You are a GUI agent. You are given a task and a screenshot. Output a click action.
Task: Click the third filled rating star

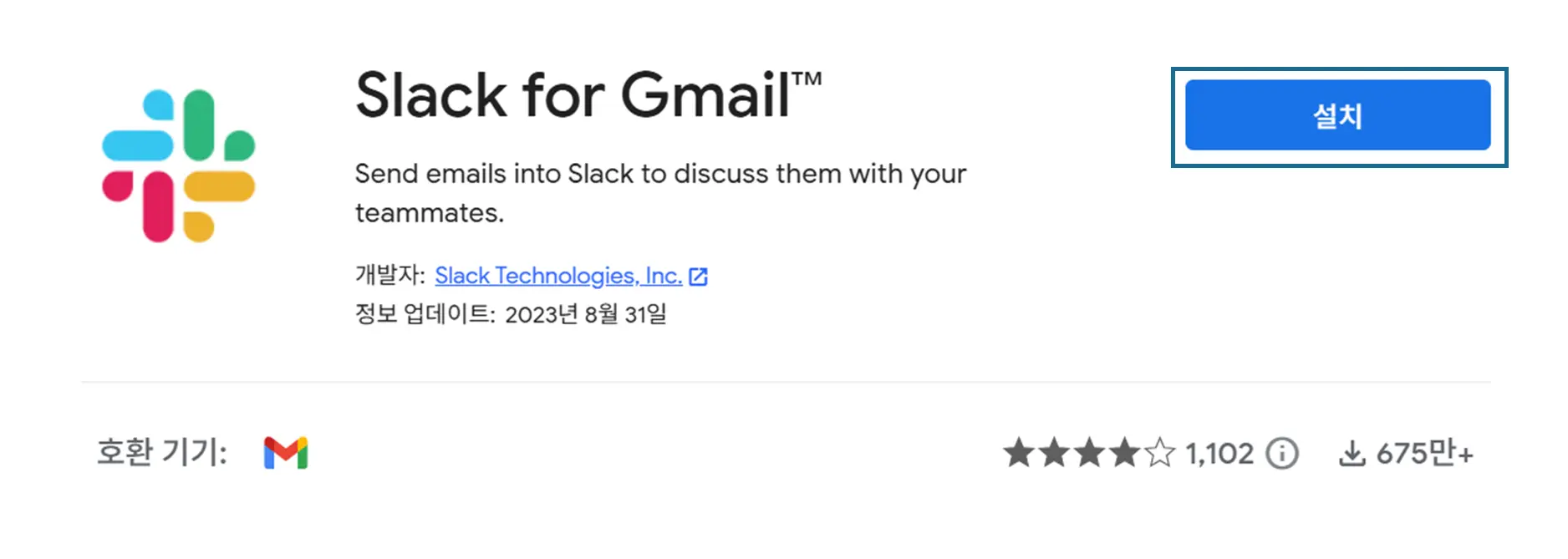coord(1089,453)
